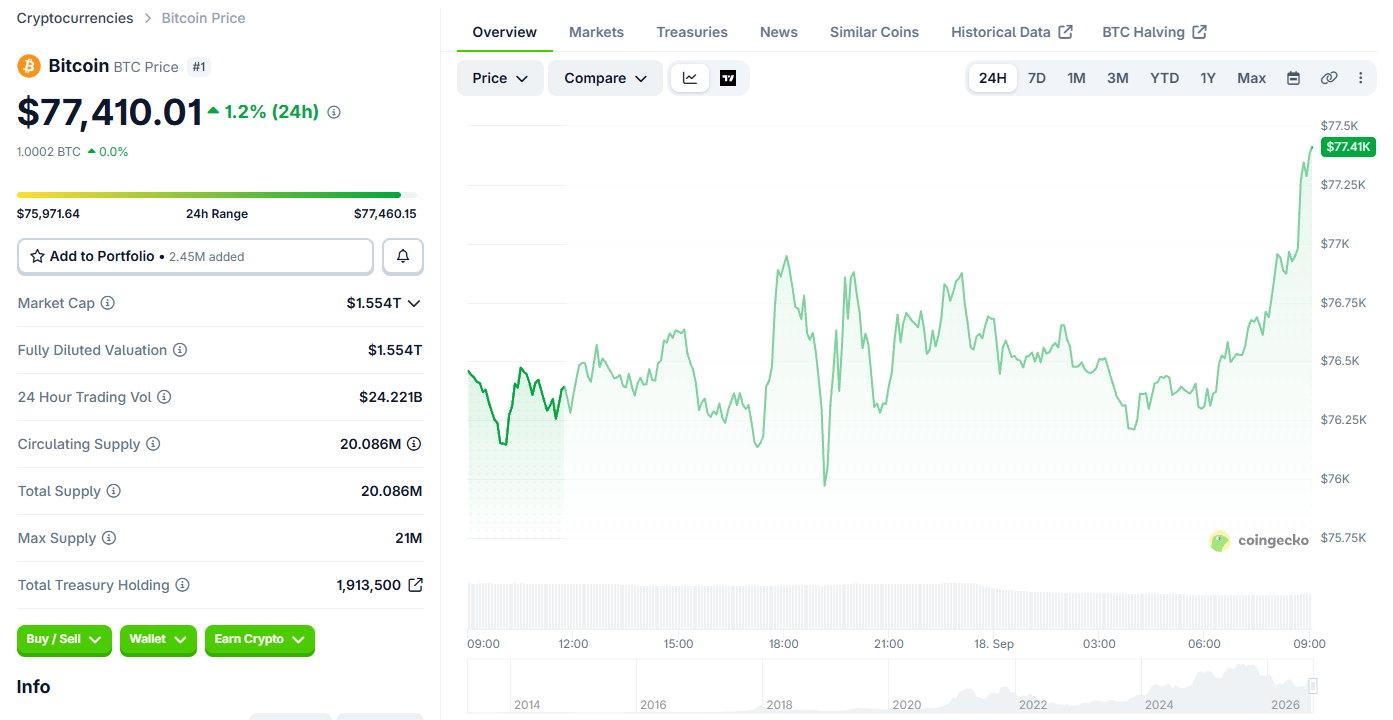Click the historical navigator chart strip
This screenshot has height=720, width=1393.
(890, 686)
